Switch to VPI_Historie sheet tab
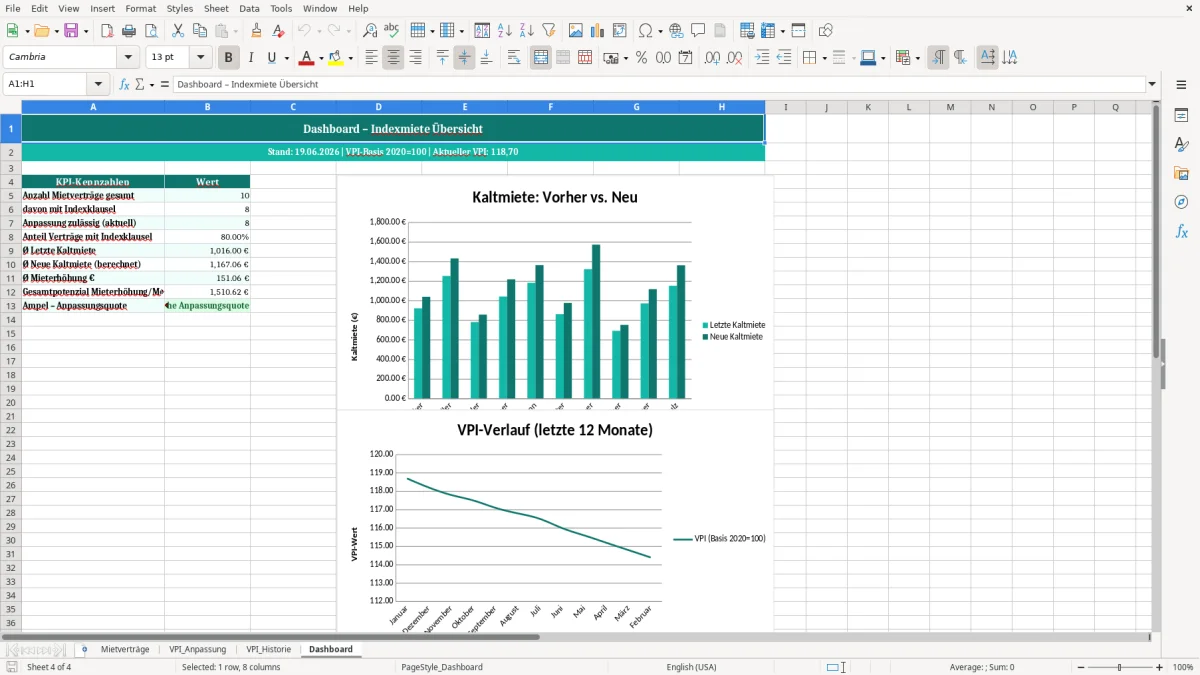Viewport: 1200px width, 675px height. click(x=269, y=649)
